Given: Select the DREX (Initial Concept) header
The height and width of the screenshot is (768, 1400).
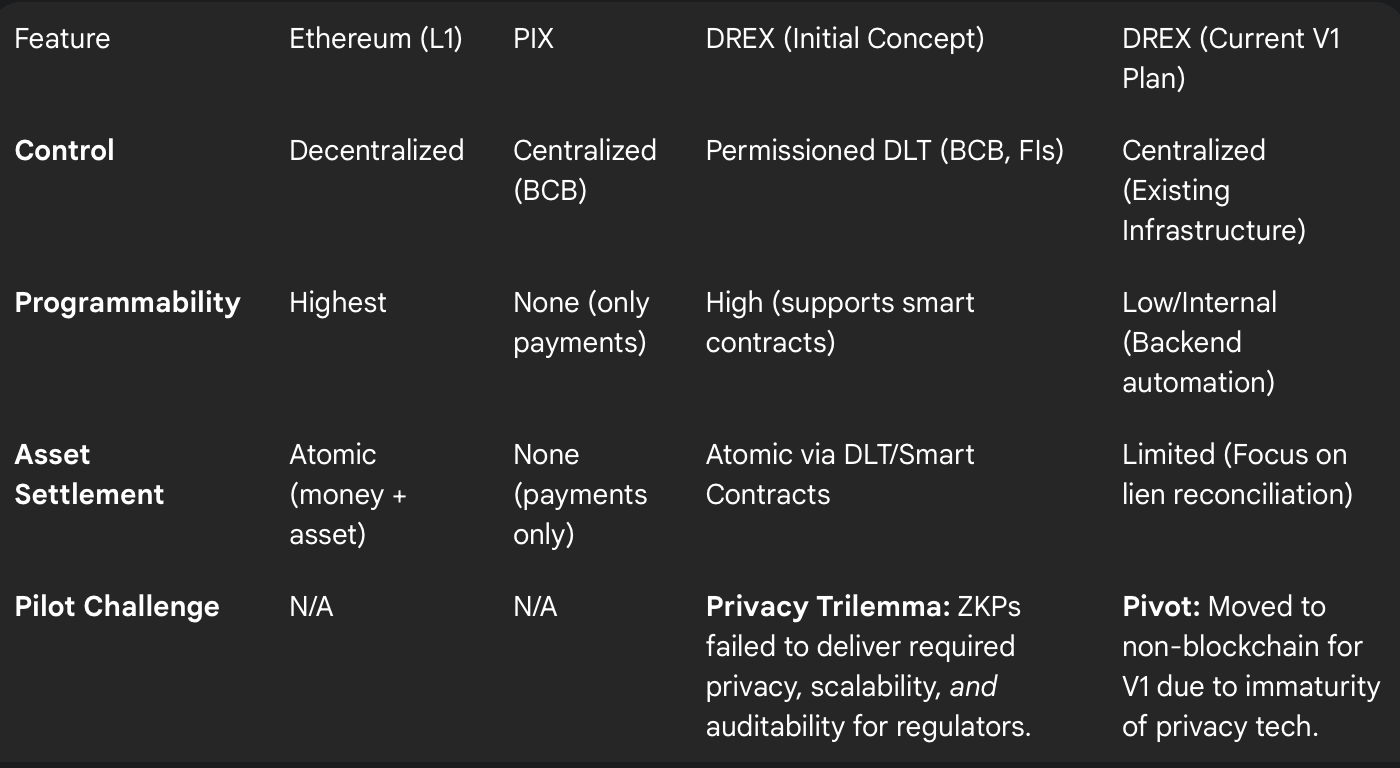Looking at the screenshot, I should tap(845, 39).
